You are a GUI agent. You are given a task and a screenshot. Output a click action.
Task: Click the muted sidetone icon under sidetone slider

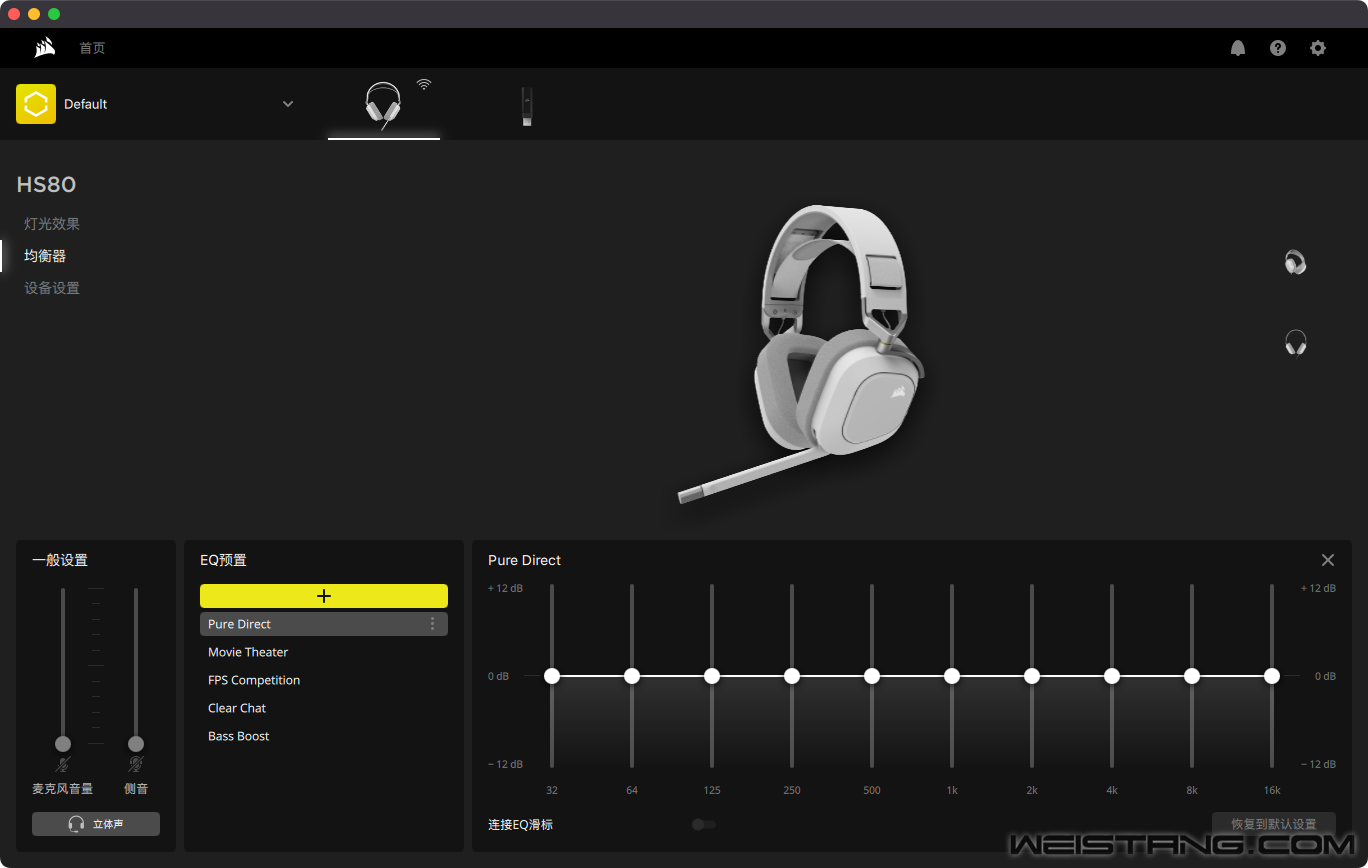click(x=136, y=765)
